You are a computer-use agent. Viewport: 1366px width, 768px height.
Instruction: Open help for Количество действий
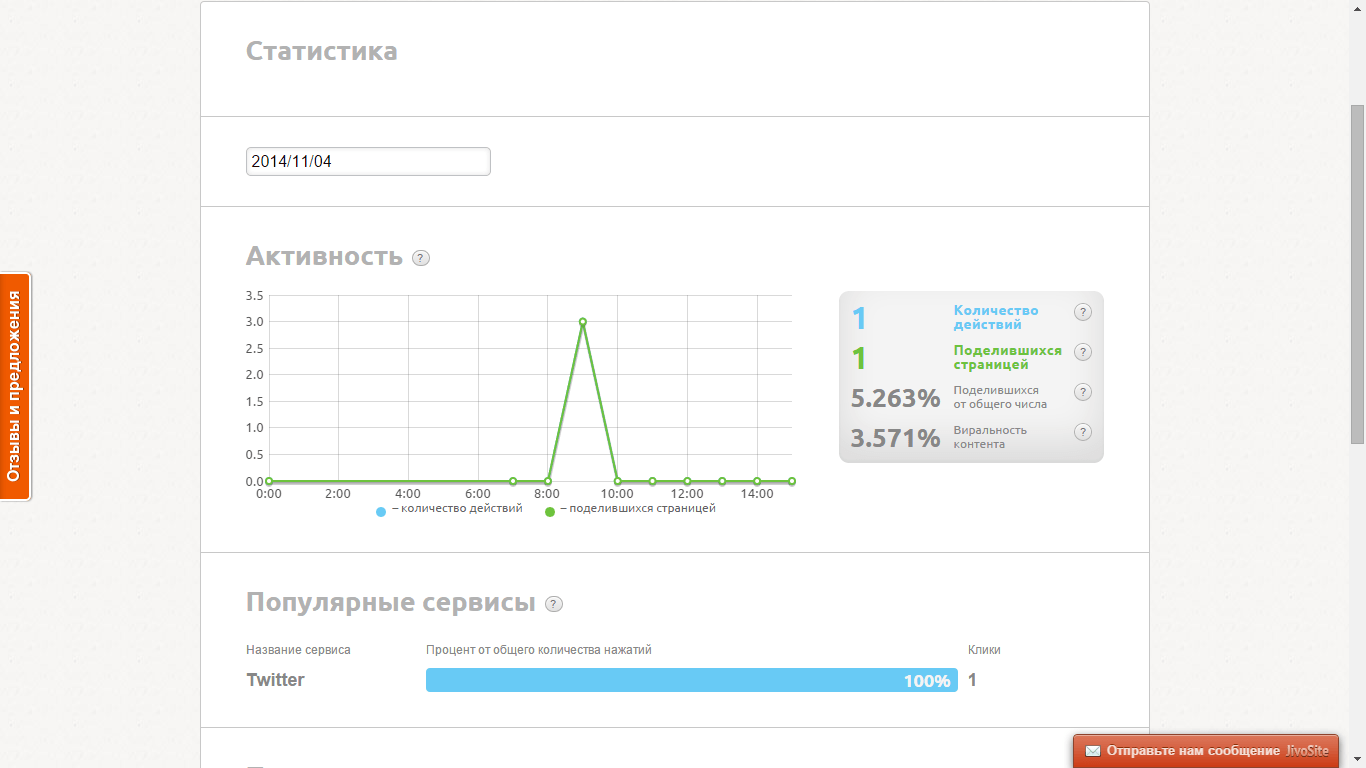coord(1083,312)
